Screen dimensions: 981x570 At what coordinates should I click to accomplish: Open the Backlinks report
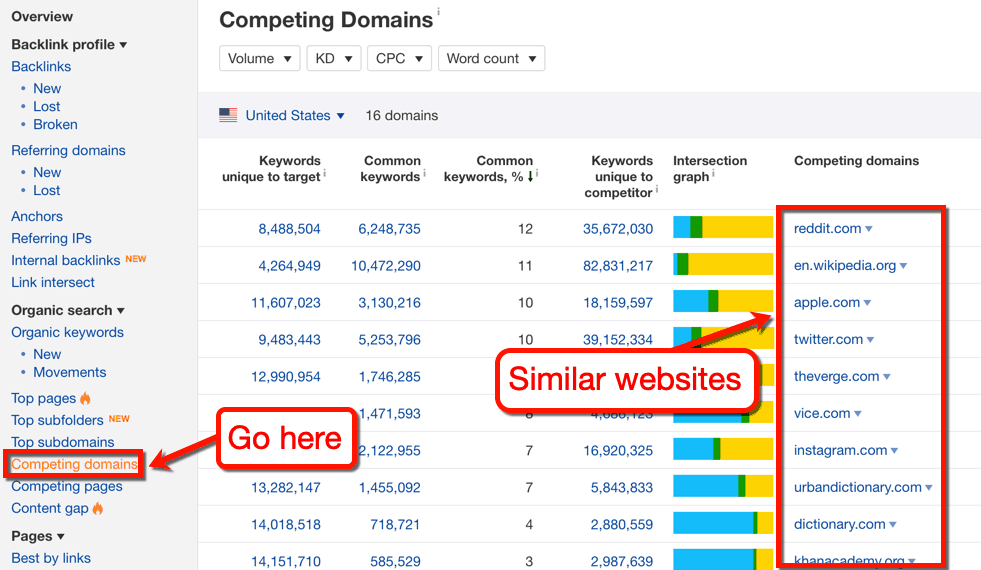41,66
